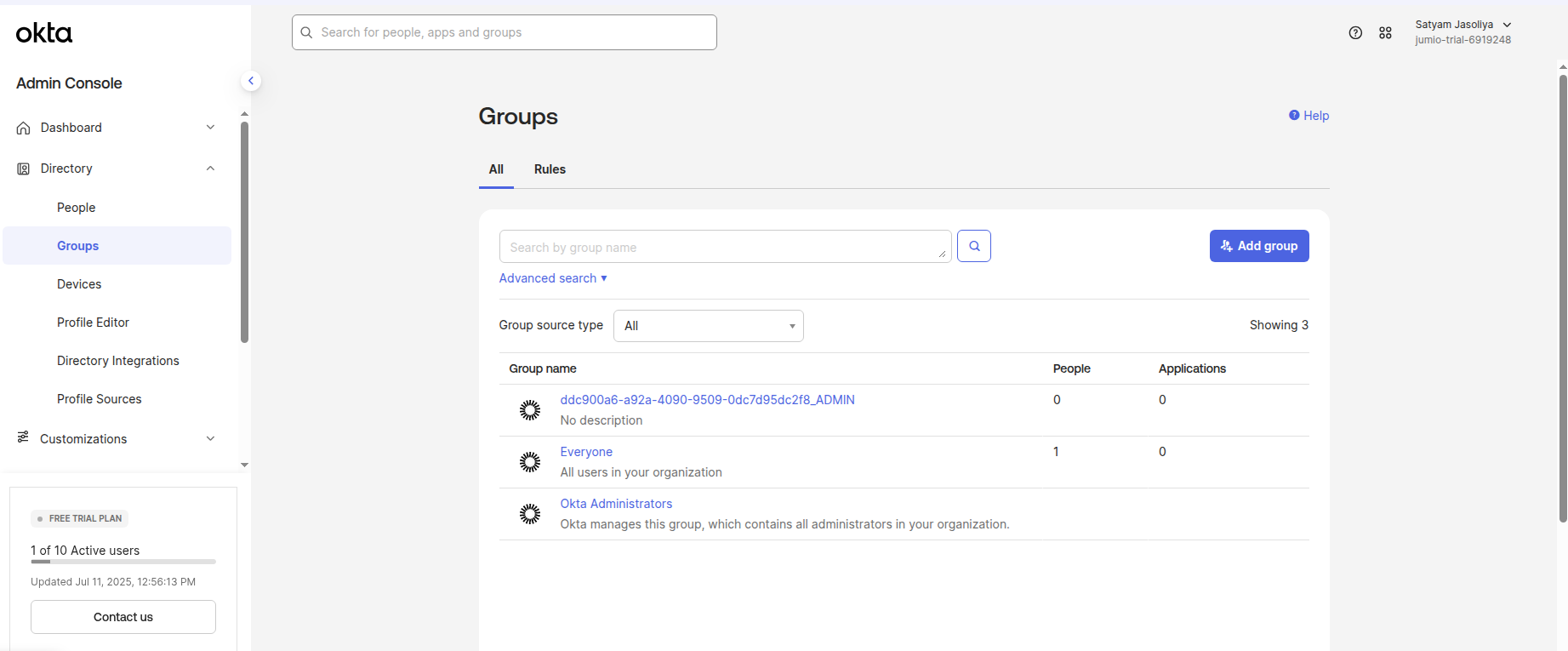Open the help question mark icon in header
The height and width of the screenshot is (651, 1568).
pos(1355,33)
